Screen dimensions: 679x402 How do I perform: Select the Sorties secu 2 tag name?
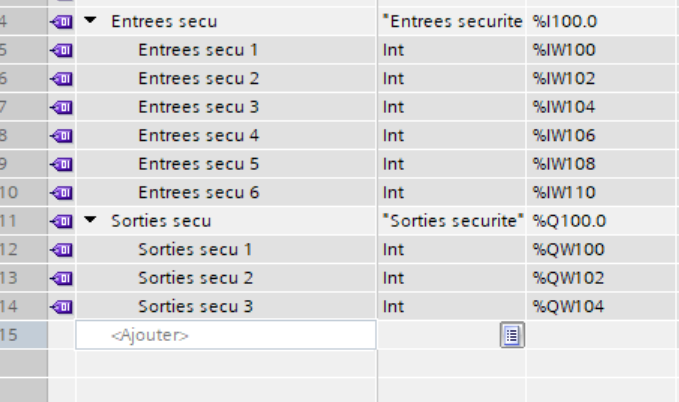(x=195, y=278)
